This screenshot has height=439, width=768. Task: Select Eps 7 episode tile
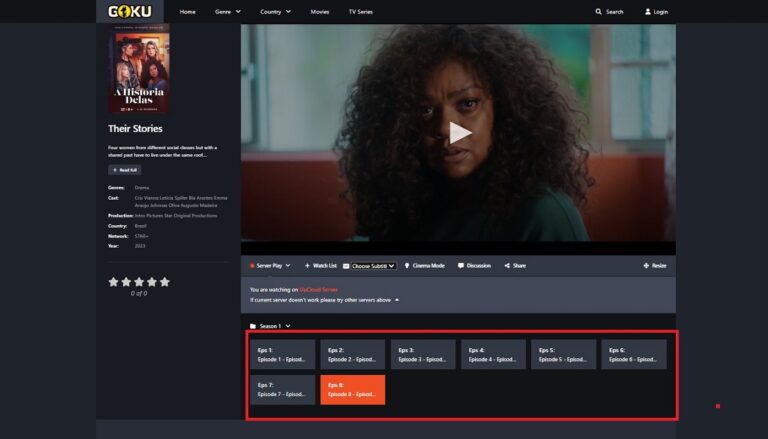pyautogui.click(x=283, y=390)
